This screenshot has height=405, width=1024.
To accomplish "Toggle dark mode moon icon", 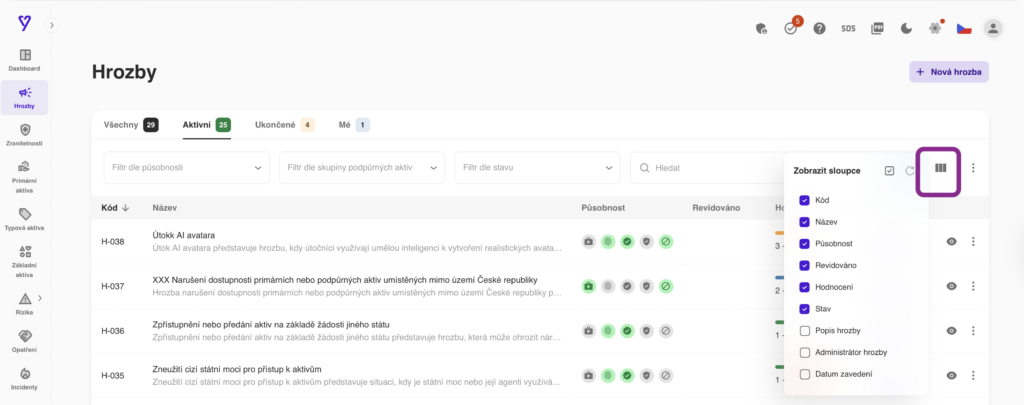I will (x=906, y=28).
